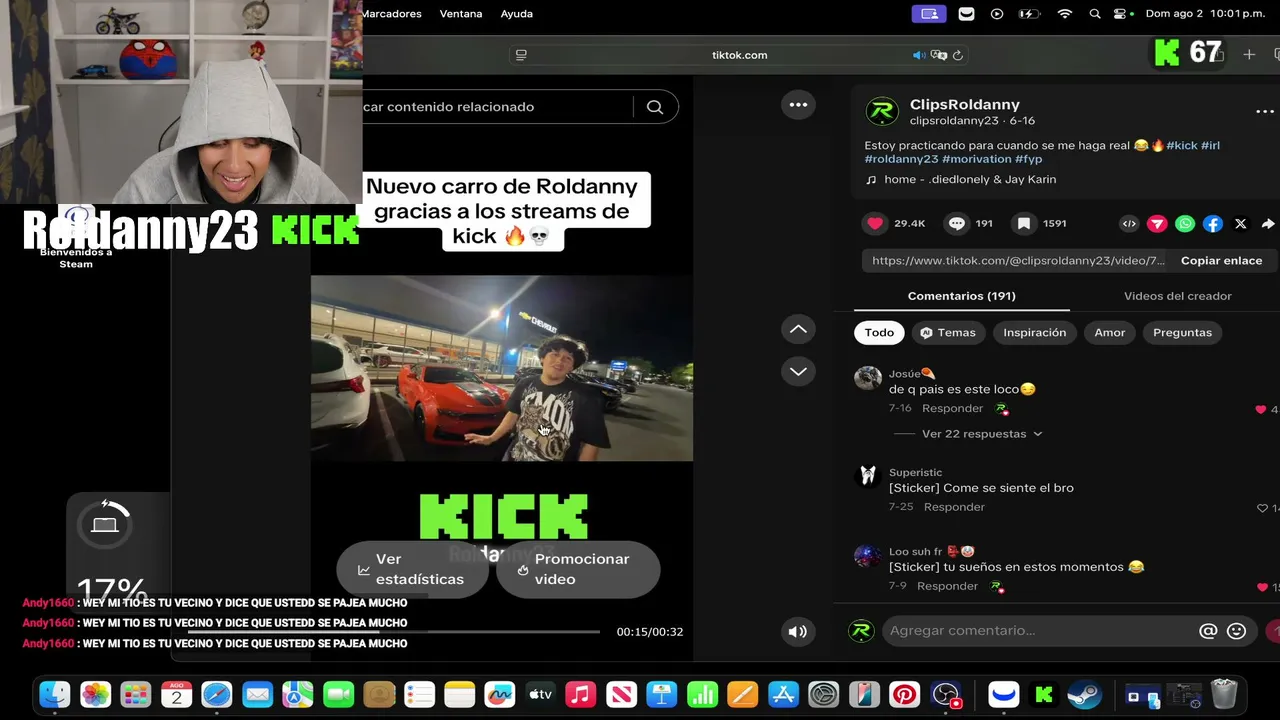1280x720 pixels.
Task: Open the Finder from the Dock
Action: pyautogui.click(x=55, y=694)
